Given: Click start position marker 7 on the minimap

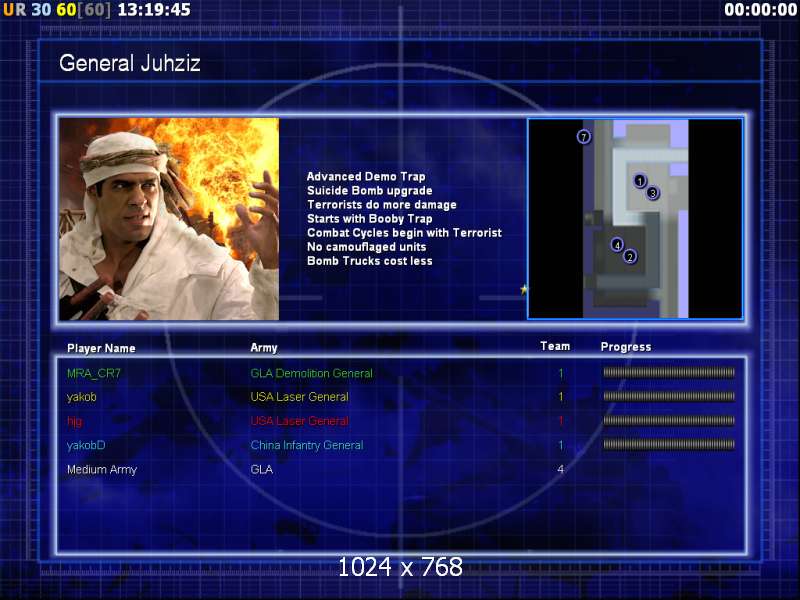Looking at the screenshot, I should point(584,137).
